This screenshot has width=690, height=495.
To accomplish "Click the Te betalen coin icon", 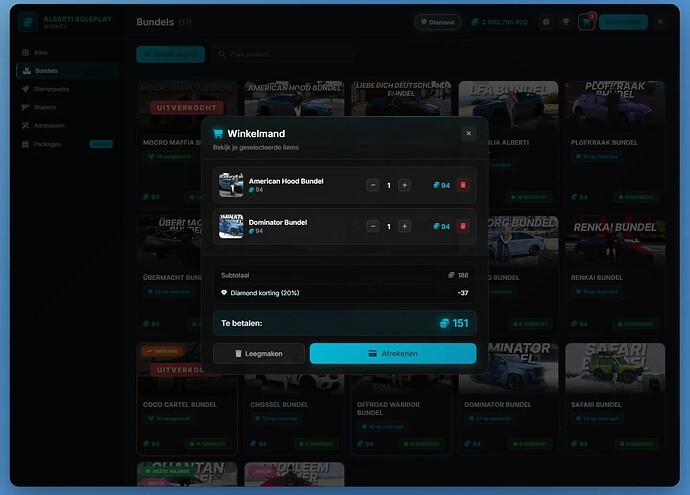I will point(444,323).
